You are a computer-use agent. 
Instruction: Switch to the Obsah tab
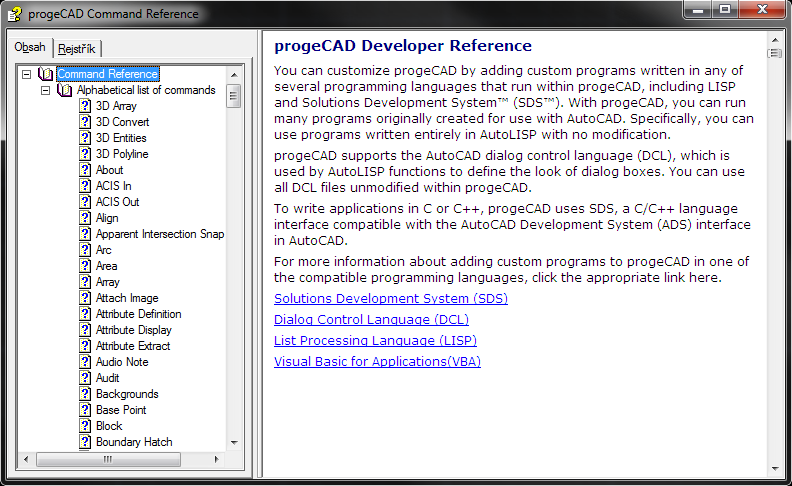point(30,47)
